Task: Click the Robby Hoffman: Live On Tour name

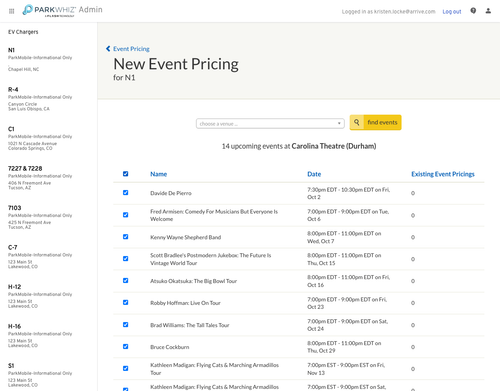Action: click(x=185, y=303)
